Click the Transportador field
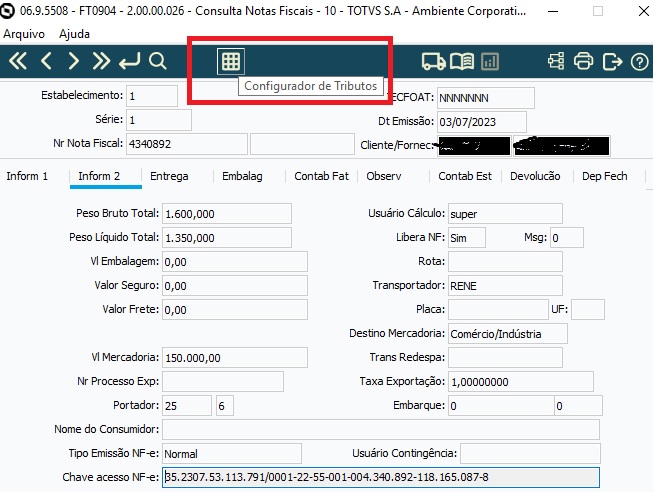653x492 pixels. 505,286
